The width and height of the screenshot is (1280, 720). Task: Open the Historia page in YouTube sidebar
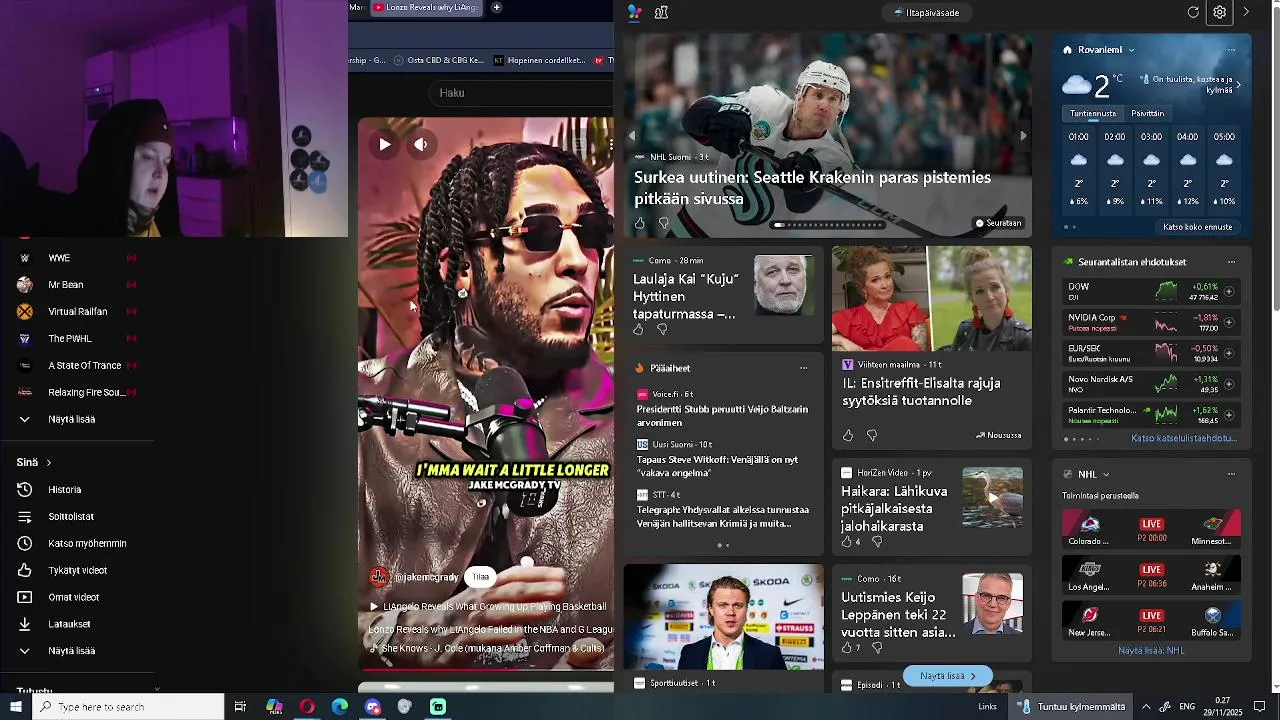(x=64, y=490)
